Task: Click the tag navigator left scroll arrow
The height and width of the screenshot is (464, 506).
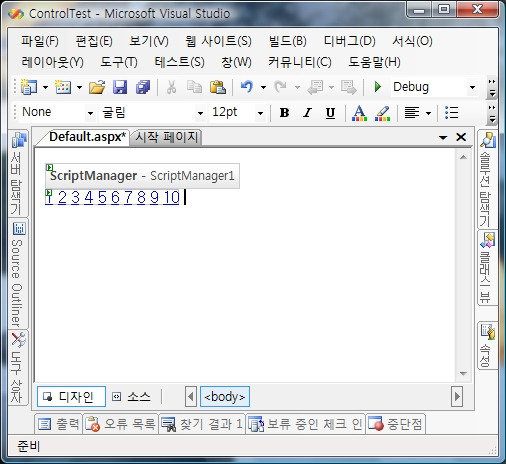Action: [x=191, y=397]
